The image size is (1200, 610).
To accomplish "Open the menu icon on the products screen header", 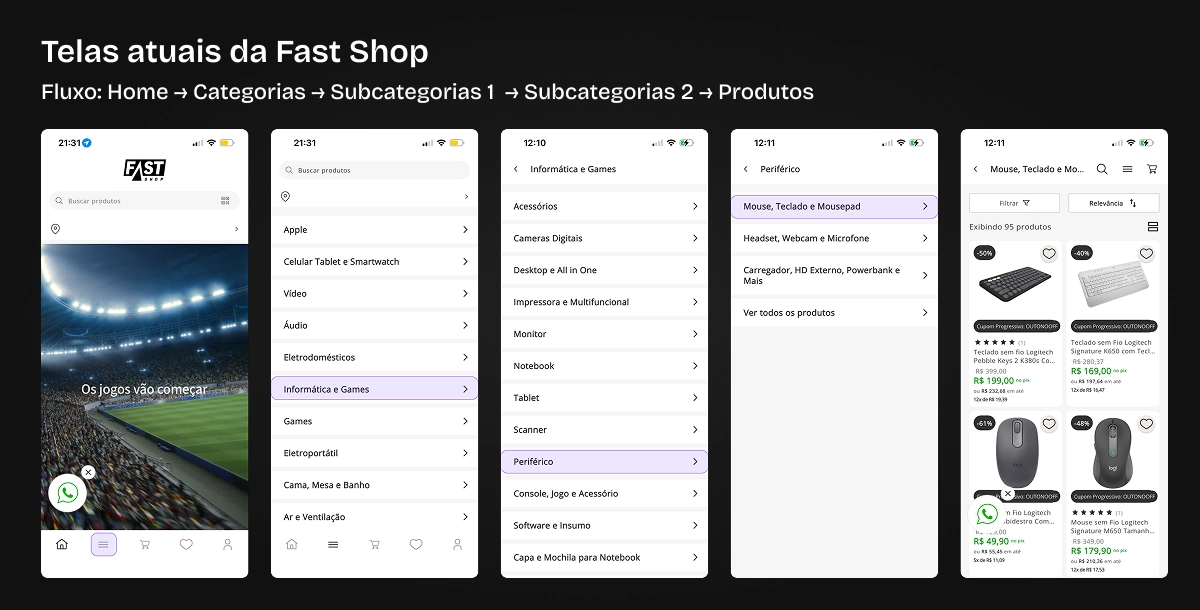I will (1127, 169).
